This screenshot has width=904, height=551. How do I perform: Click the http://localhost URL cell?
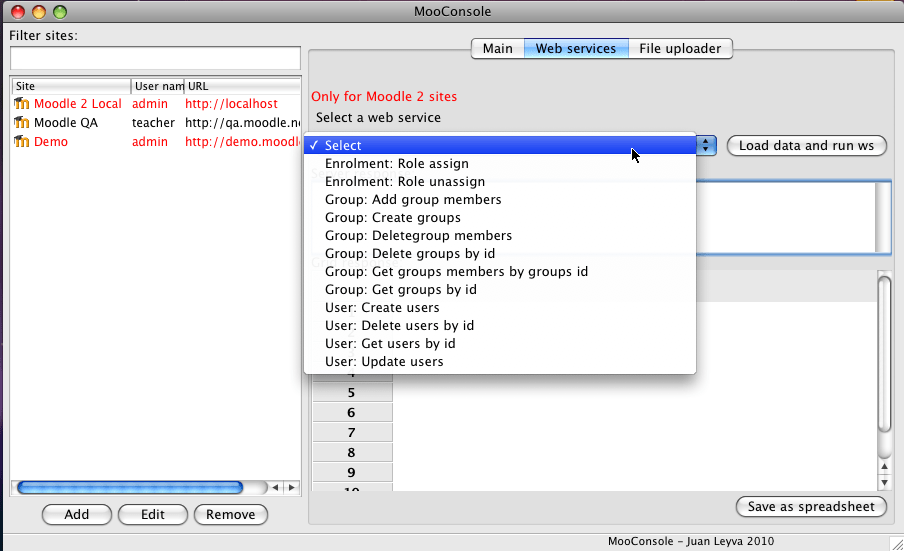coord(231,104)
